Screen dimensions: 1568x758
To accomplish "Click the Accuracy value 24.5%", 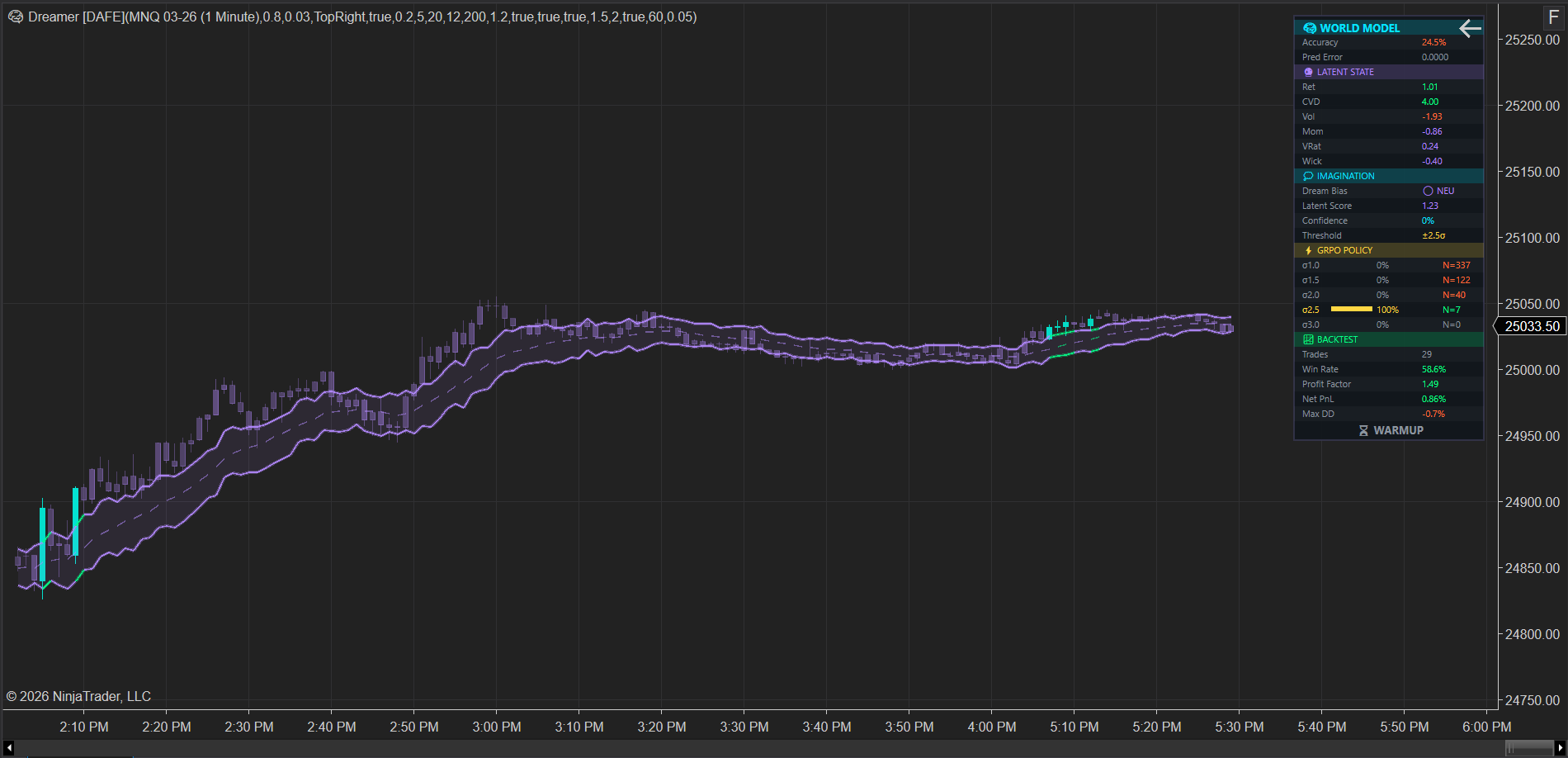I will pos(1433,42).
